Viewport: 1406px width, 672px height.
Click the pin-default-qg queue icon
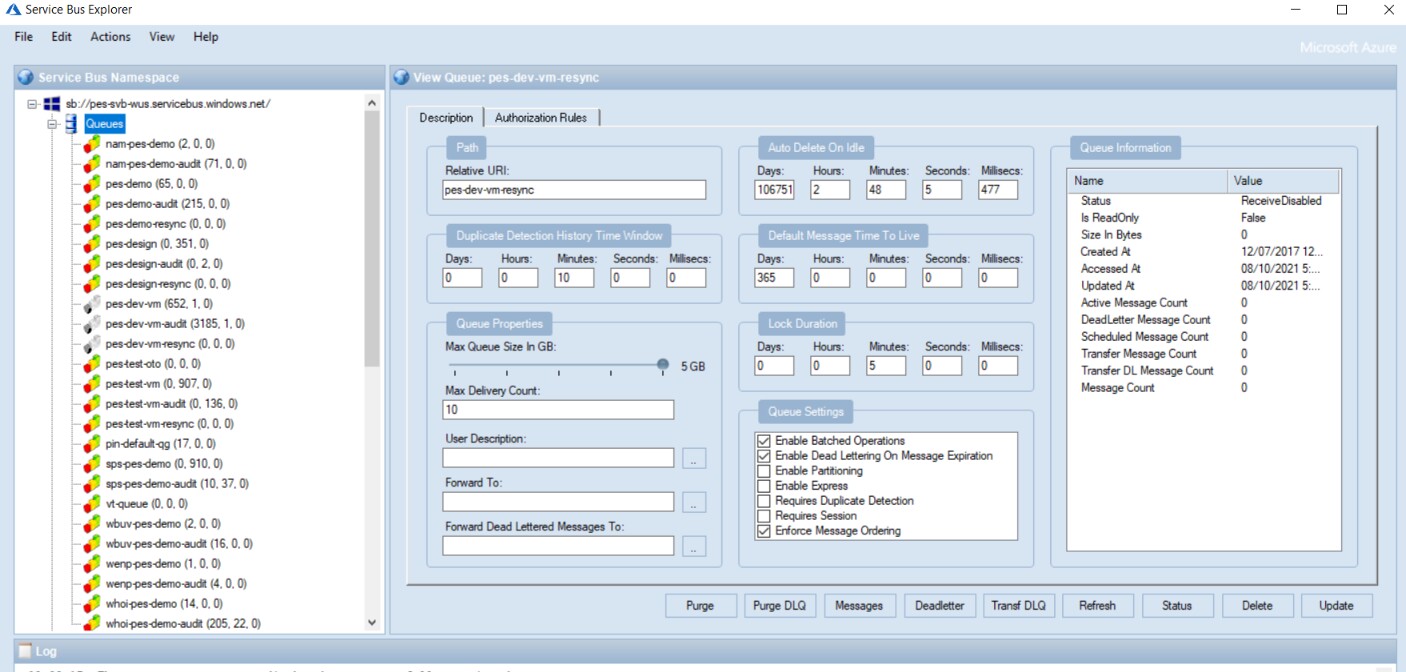tap(91, 444)
